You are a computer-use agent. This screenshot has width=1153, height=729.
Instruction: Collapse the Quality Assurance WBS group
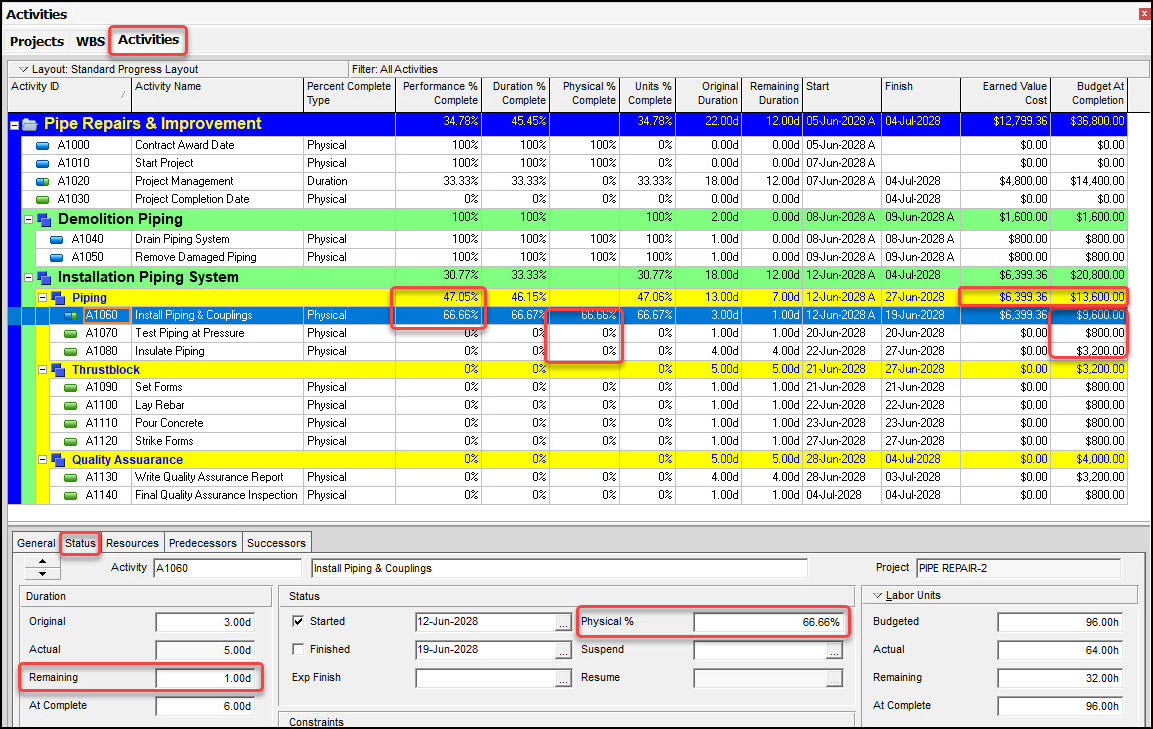click(x=43, y=460)
